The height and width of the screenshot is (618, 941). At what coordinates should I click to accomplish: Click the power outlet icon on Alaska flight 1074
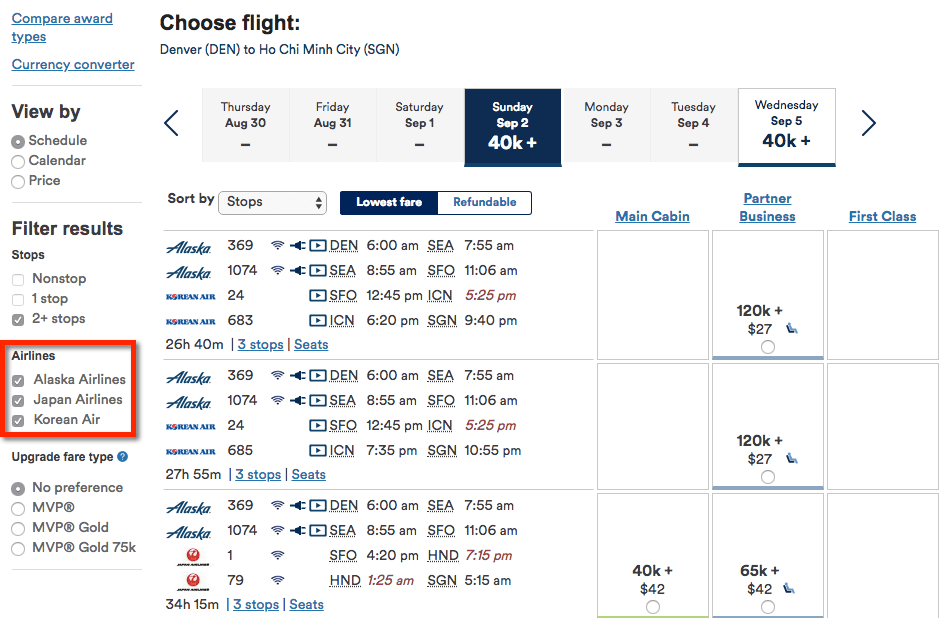(x=299, y=270)
